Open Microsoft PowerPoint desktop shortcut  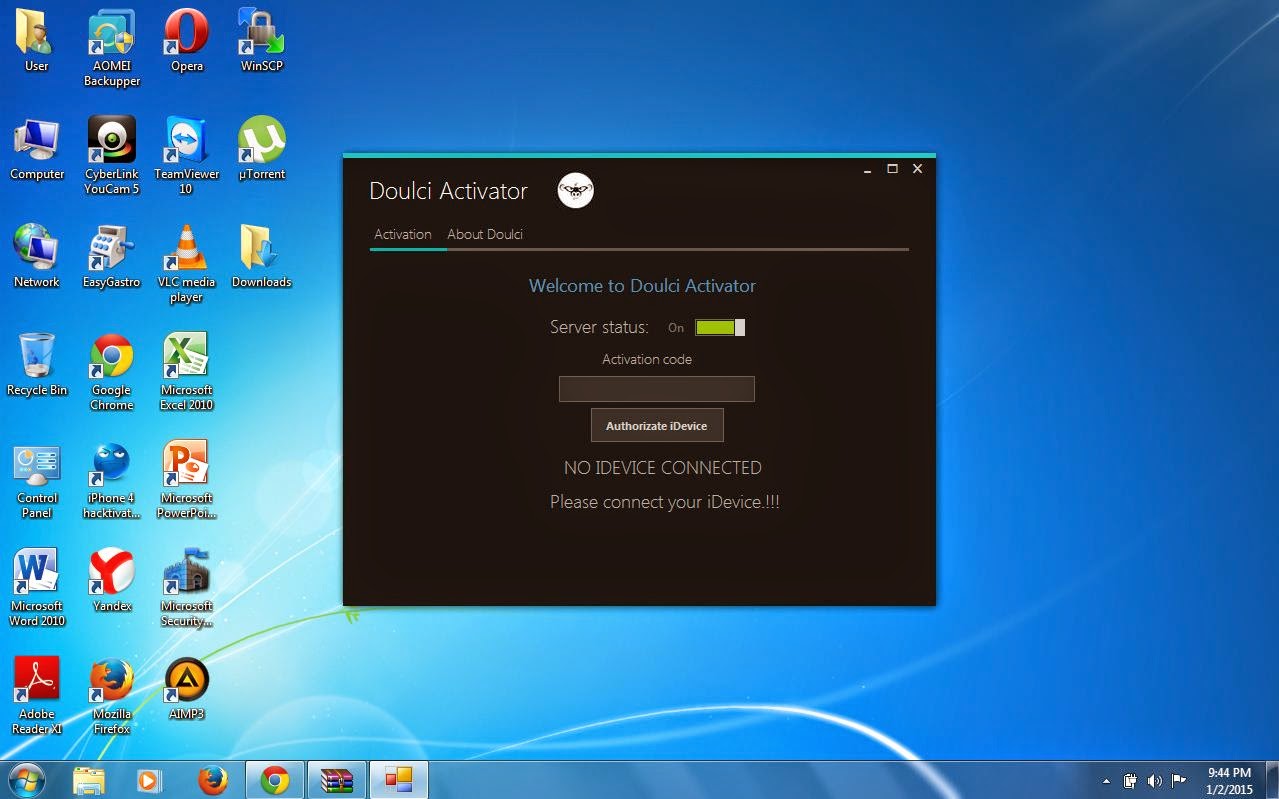click(x=186, y=479)
